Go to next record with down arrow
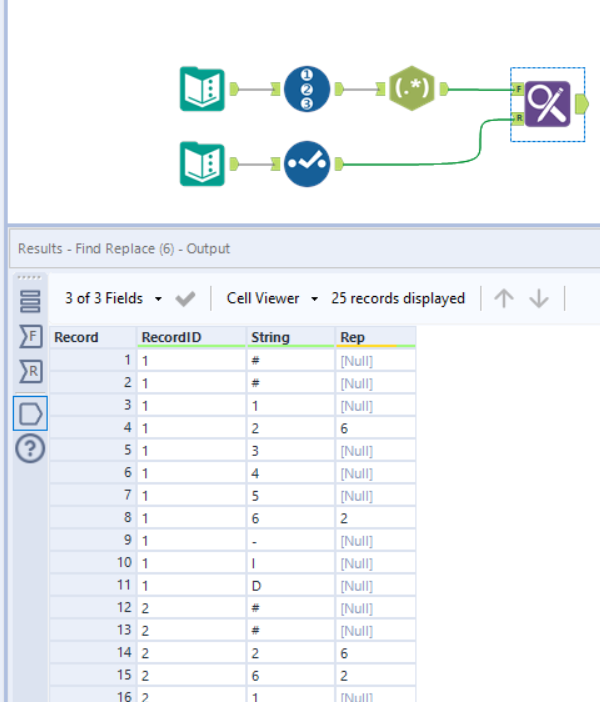Image resolution: width=600 pixels, height=702 pixels. [539, 299]
